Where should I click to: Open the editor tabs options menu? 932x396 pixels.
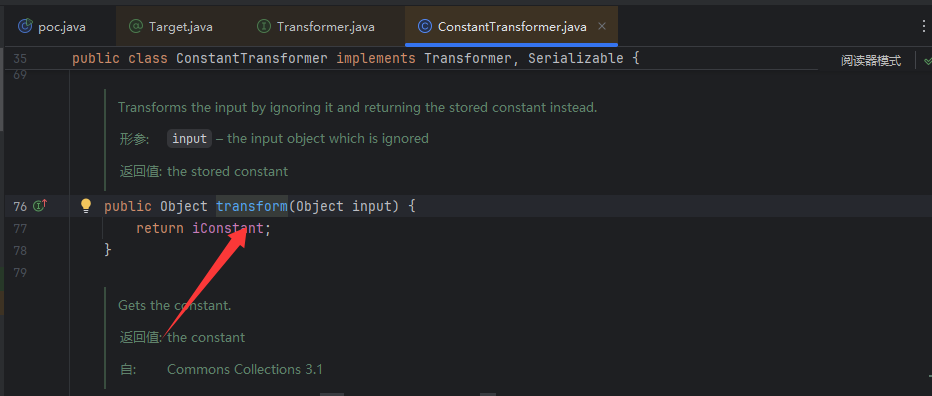point(924,27)
